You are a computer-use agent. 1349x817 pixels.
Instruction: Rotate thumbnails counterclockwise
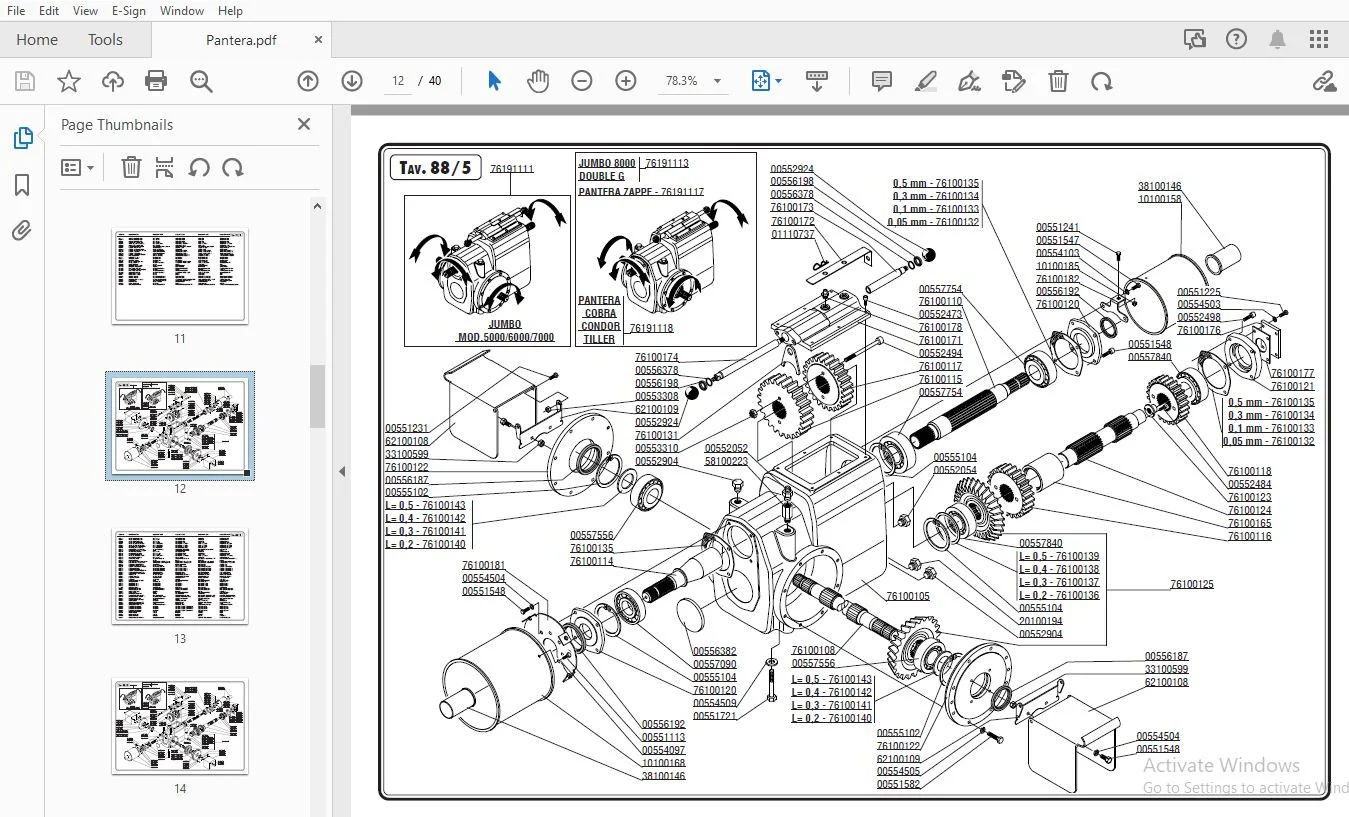199,168
